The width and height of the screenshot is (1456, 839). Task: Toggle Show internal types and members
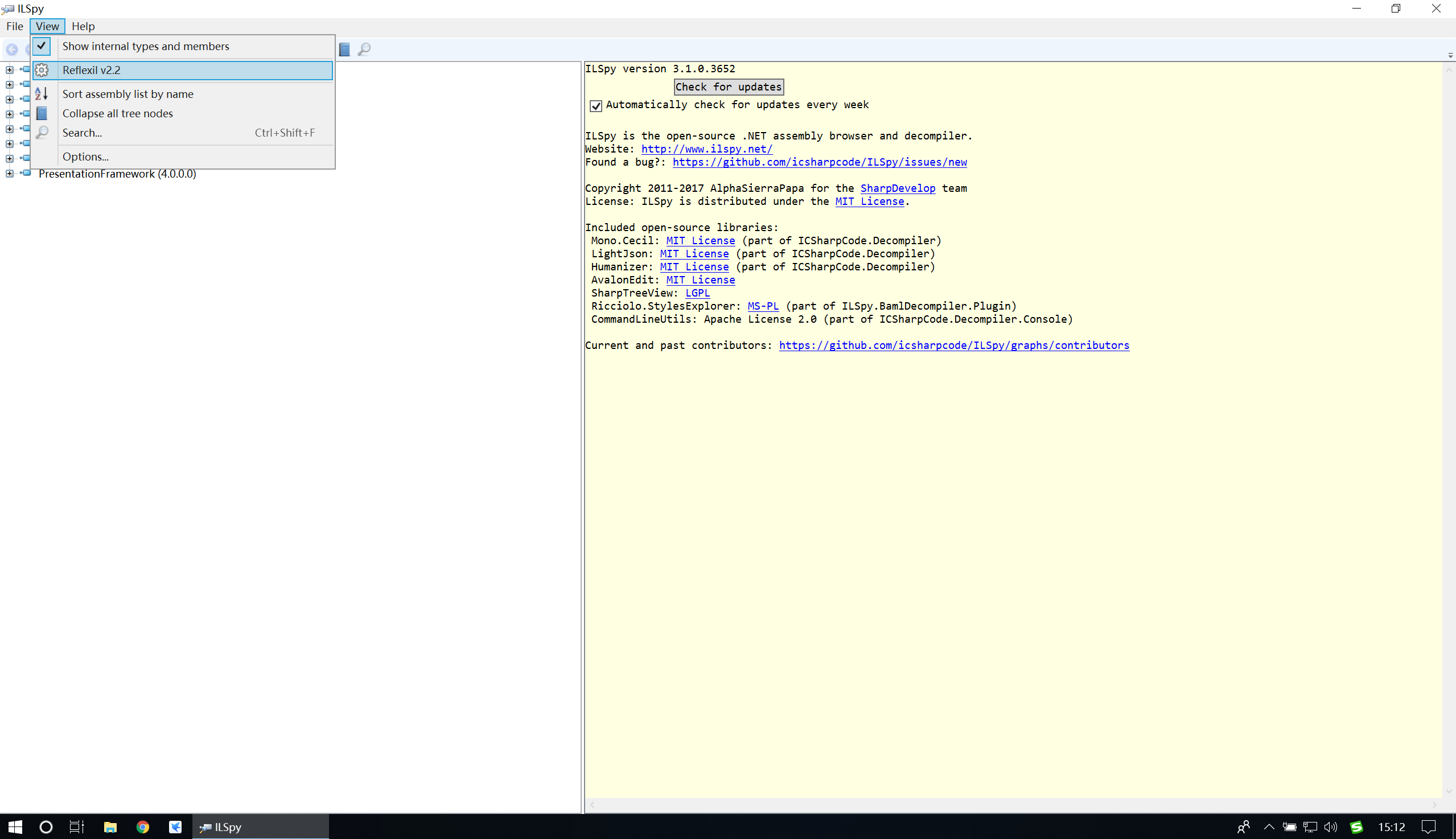[x=183, y=46]
